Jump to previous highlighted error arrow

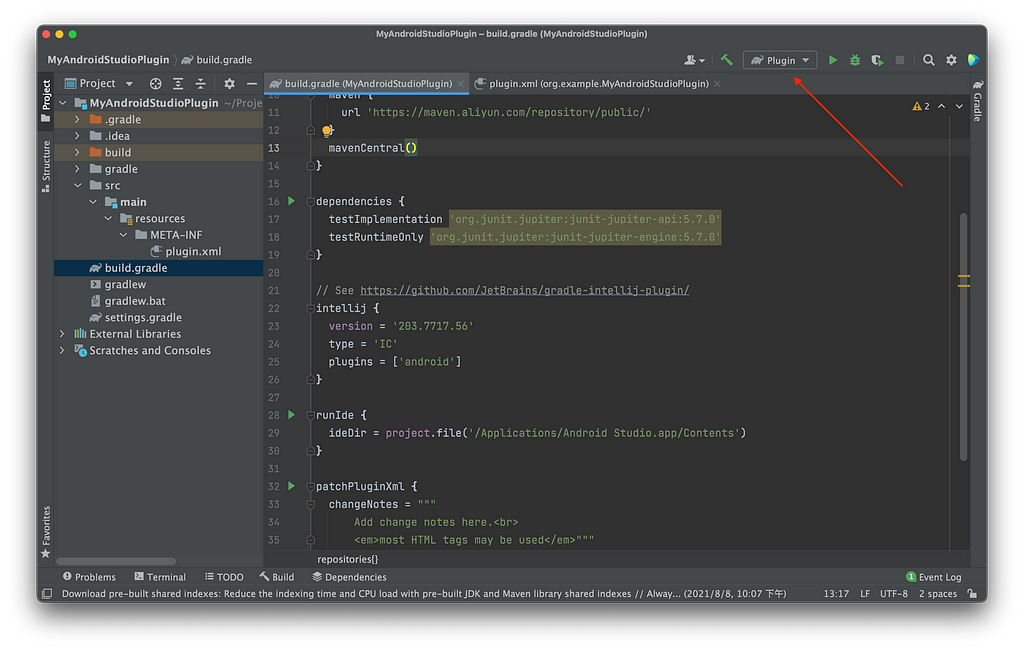coord(941,106)
